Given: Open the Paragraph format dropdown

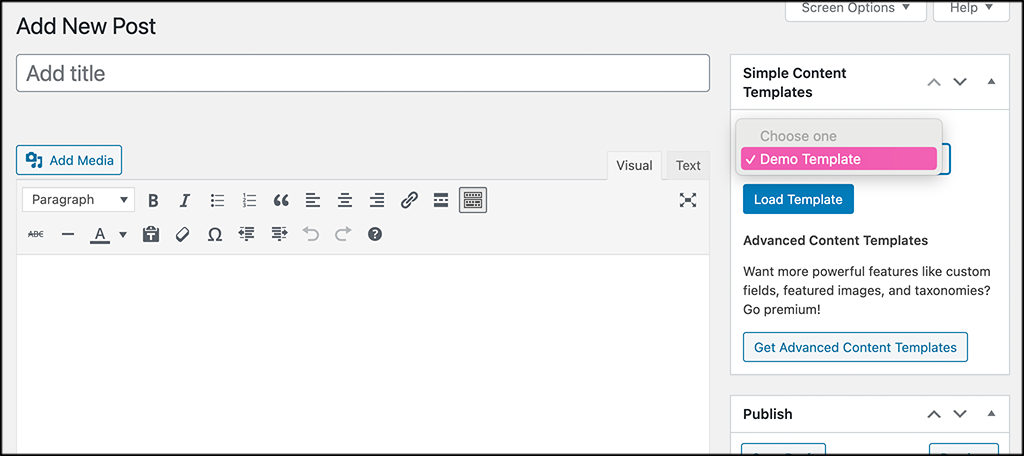Looking at the screenshot, I should pos(78,200).
